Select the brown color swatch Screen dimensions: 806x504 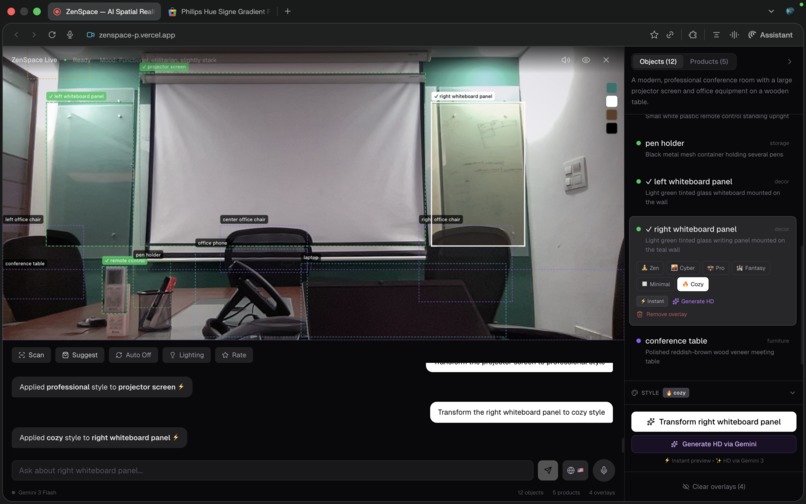(611, 115)
